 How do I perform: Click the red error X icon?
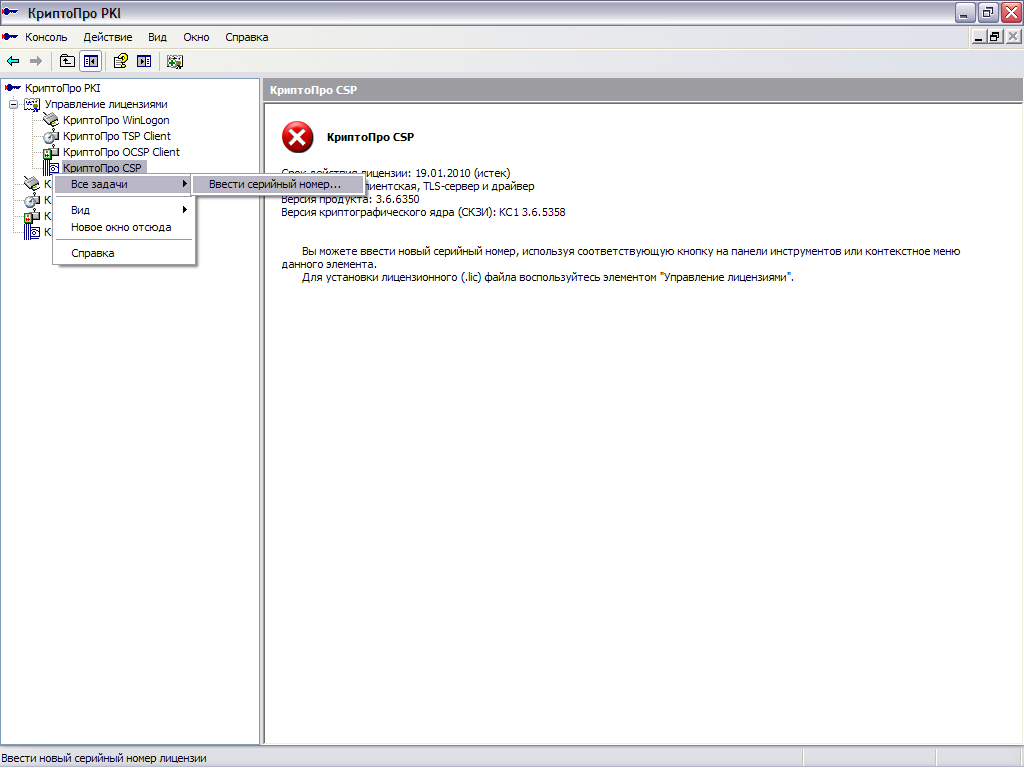[297, 137]
